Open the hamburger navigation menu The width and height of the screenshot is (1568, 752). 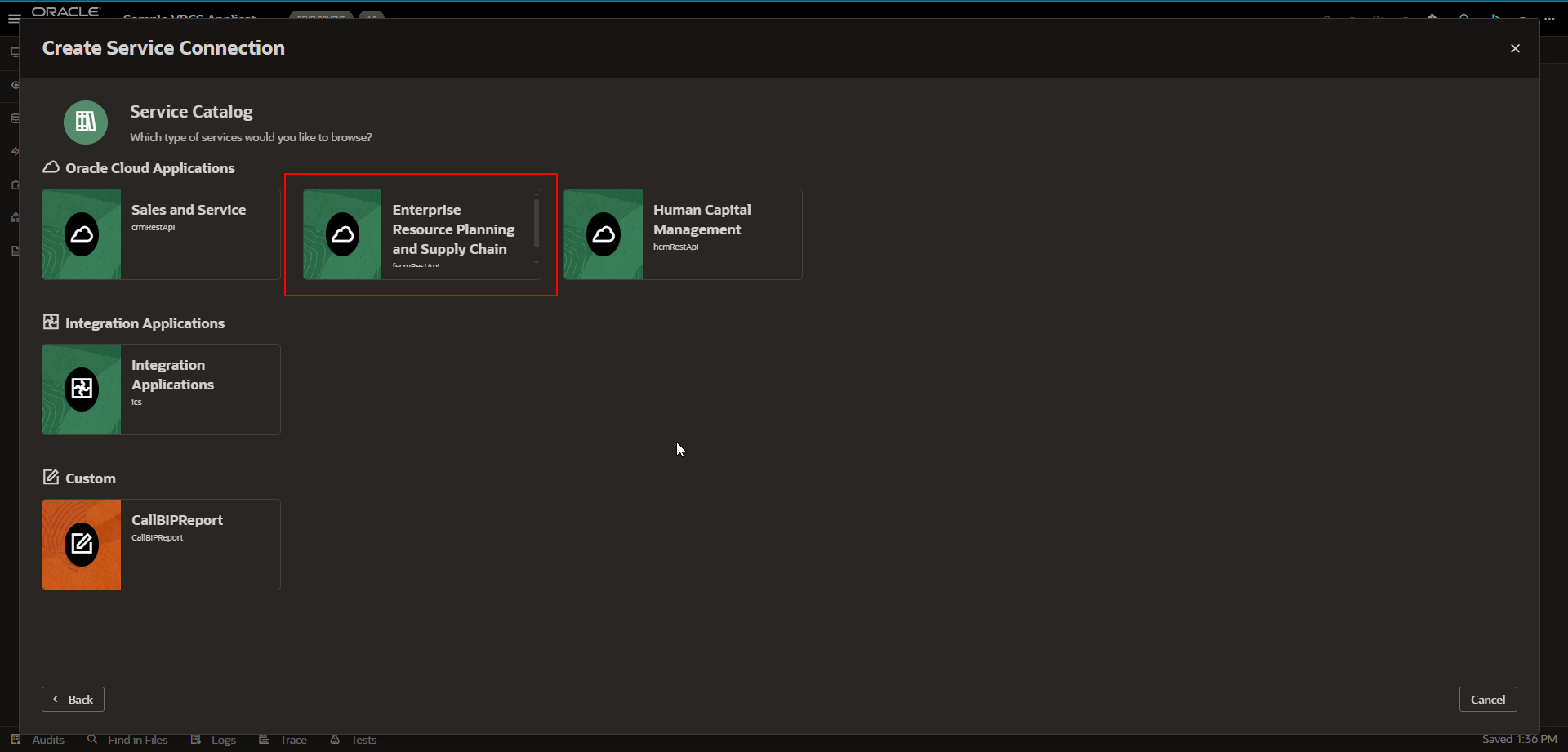tap(13, 18)
